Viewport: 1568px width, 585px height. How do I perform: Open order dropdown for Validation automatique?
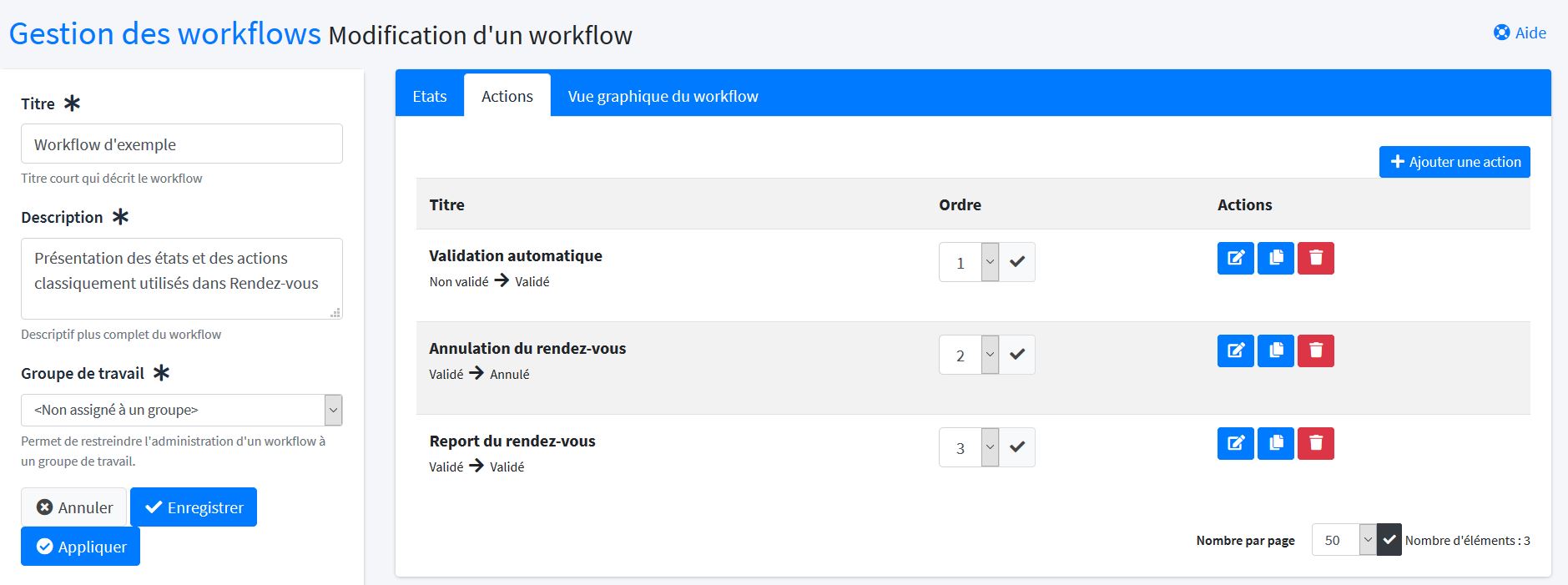coord(969,263)
